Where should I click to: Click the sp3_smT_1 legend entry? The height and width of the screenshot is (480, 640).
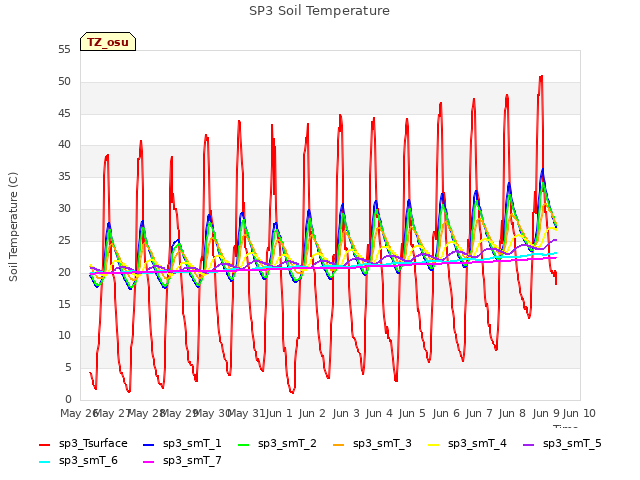click(x=182, y=443)
